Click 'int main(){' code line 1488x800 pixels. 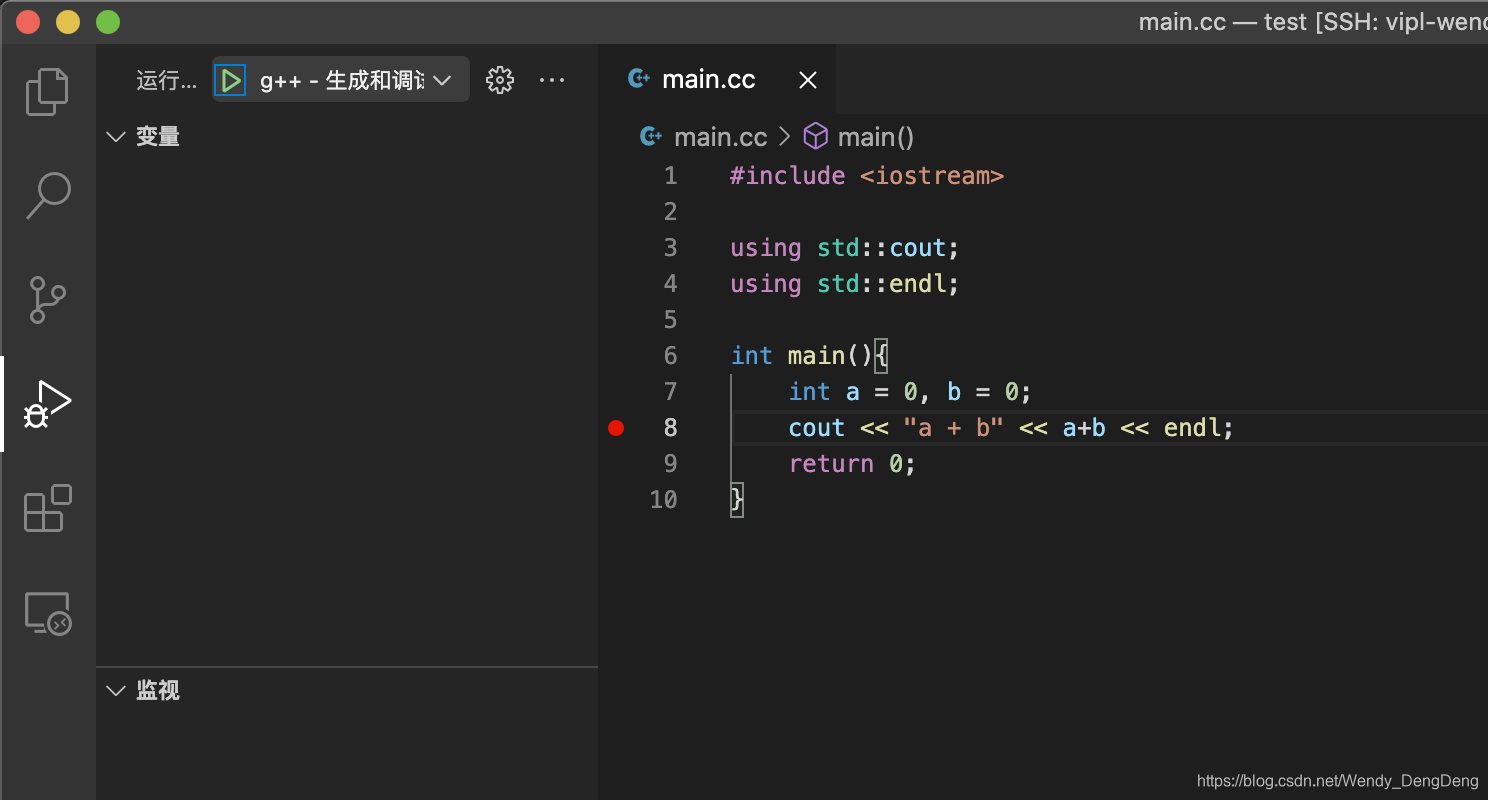point(809,356)
